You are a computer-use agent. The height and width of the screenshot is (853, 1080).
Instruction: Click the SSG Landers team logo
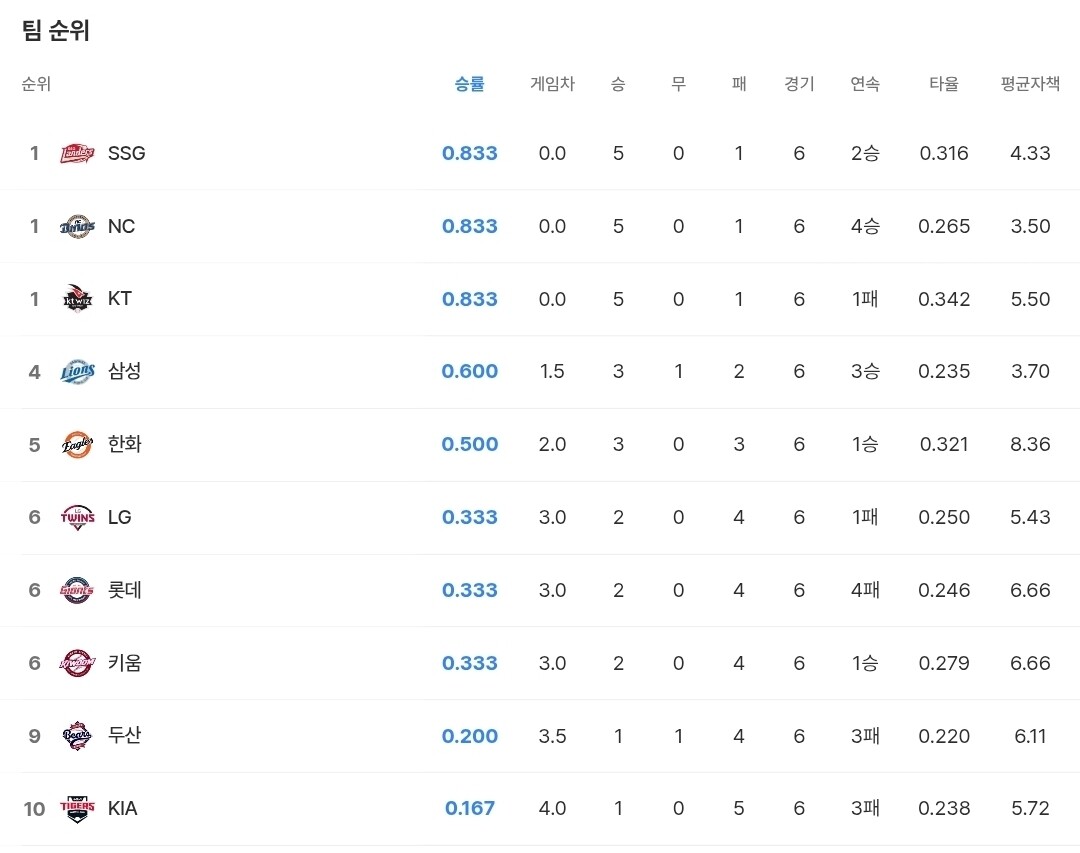click(x=77, y=153)
